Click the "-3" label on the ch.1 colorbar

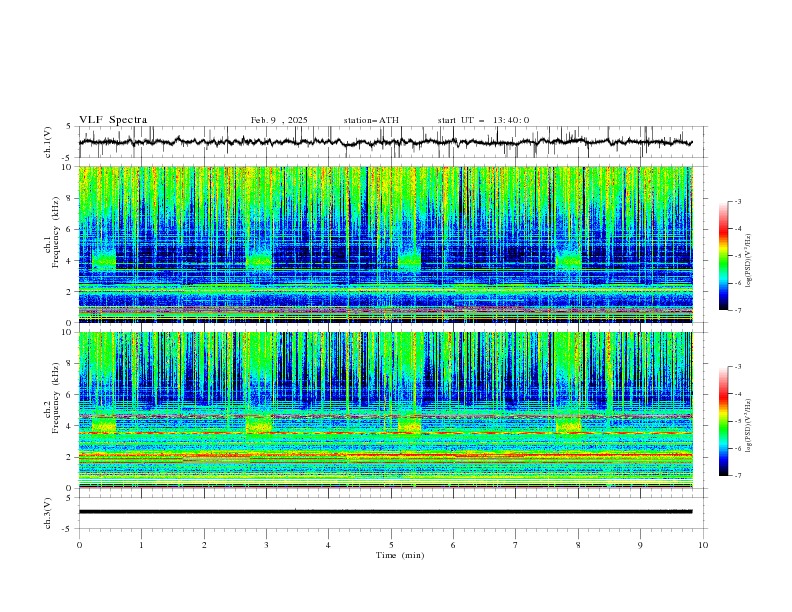(x=737, y=201)
